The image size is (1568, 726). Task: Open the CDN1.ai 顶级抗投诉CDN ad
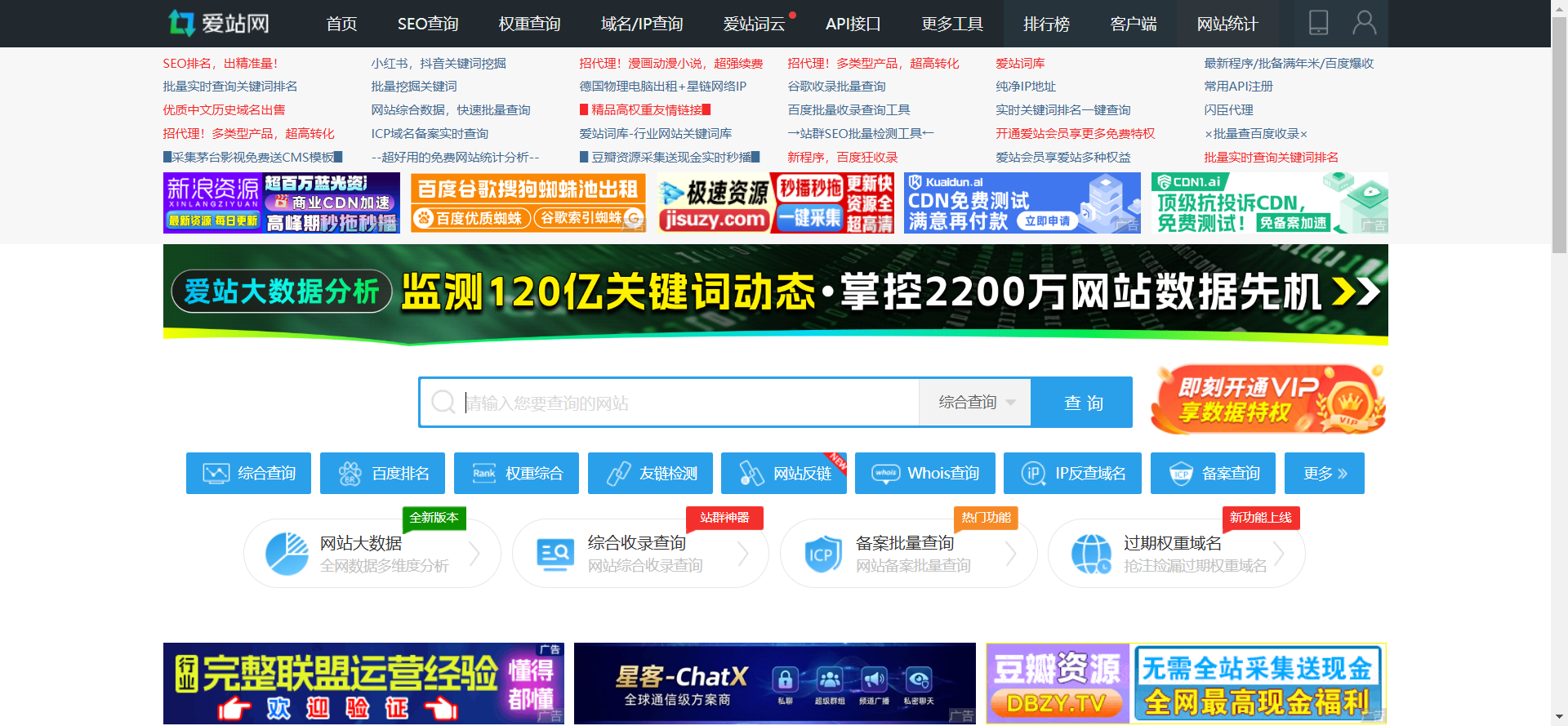(x=1270, y=203)
